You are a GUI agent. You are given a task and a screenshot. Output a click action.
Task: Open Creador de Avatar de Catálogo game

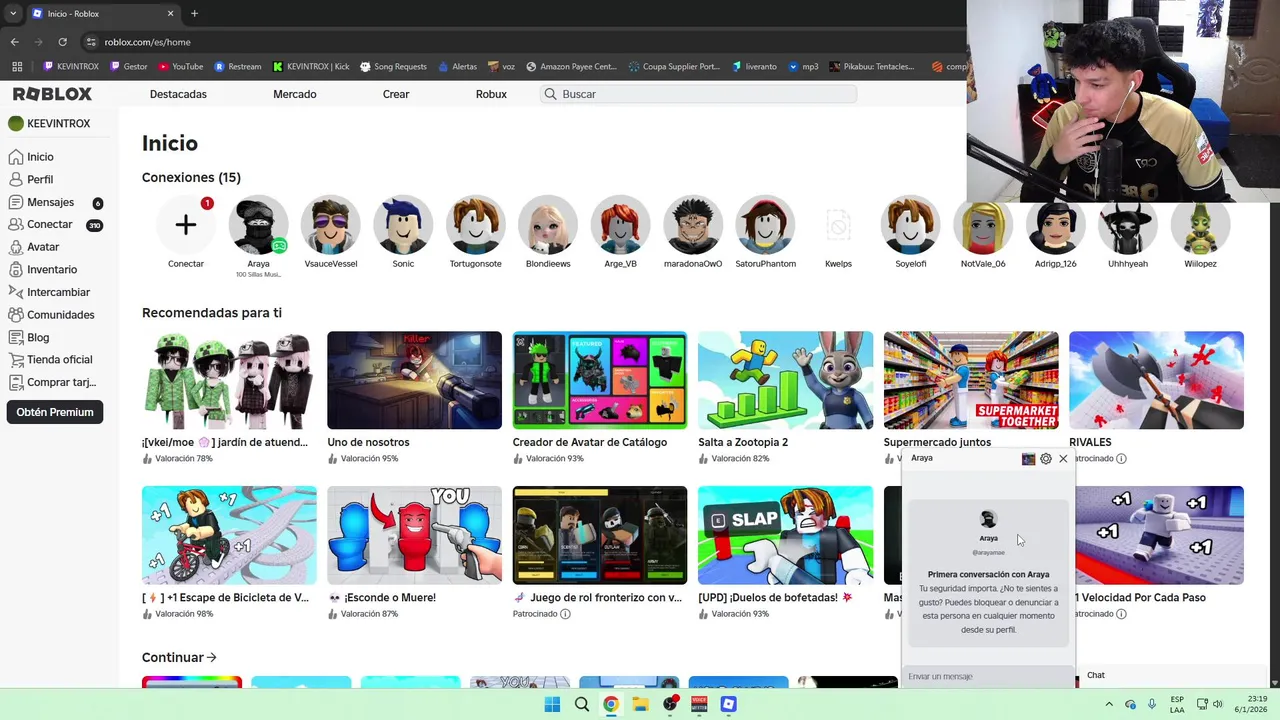tap(600, 380)
